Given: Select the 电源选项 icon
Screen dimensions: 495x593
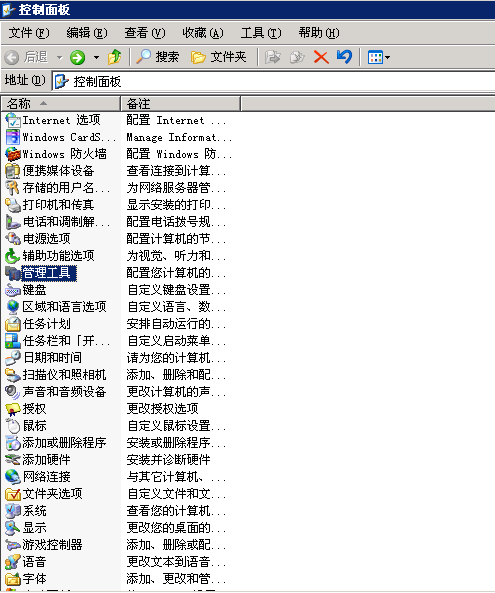Looking at the screenshot, I should (x=12, y=239).
